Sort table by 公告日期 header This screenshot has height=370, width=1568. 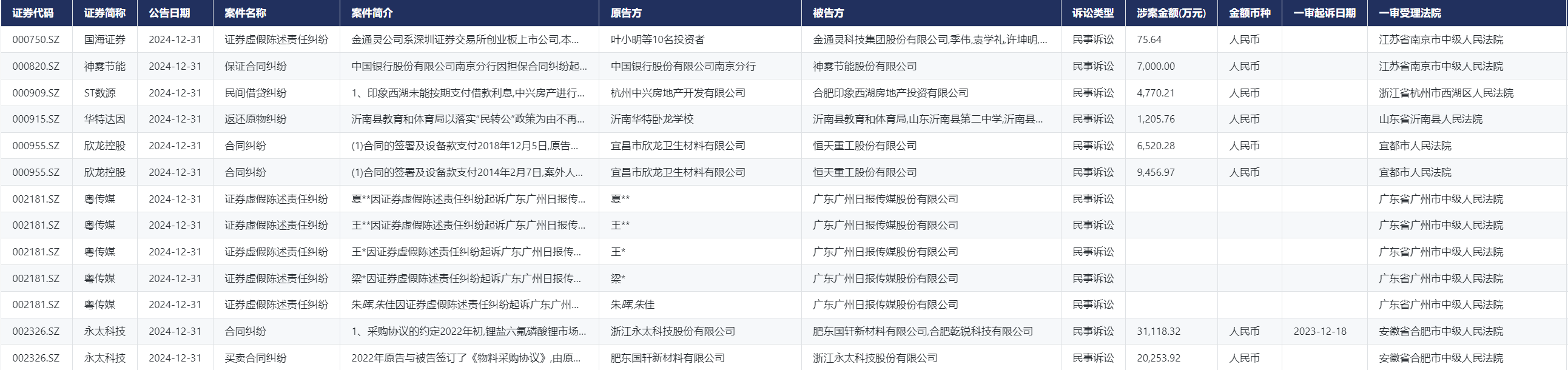pyautogui.click(x=169, y=13)
